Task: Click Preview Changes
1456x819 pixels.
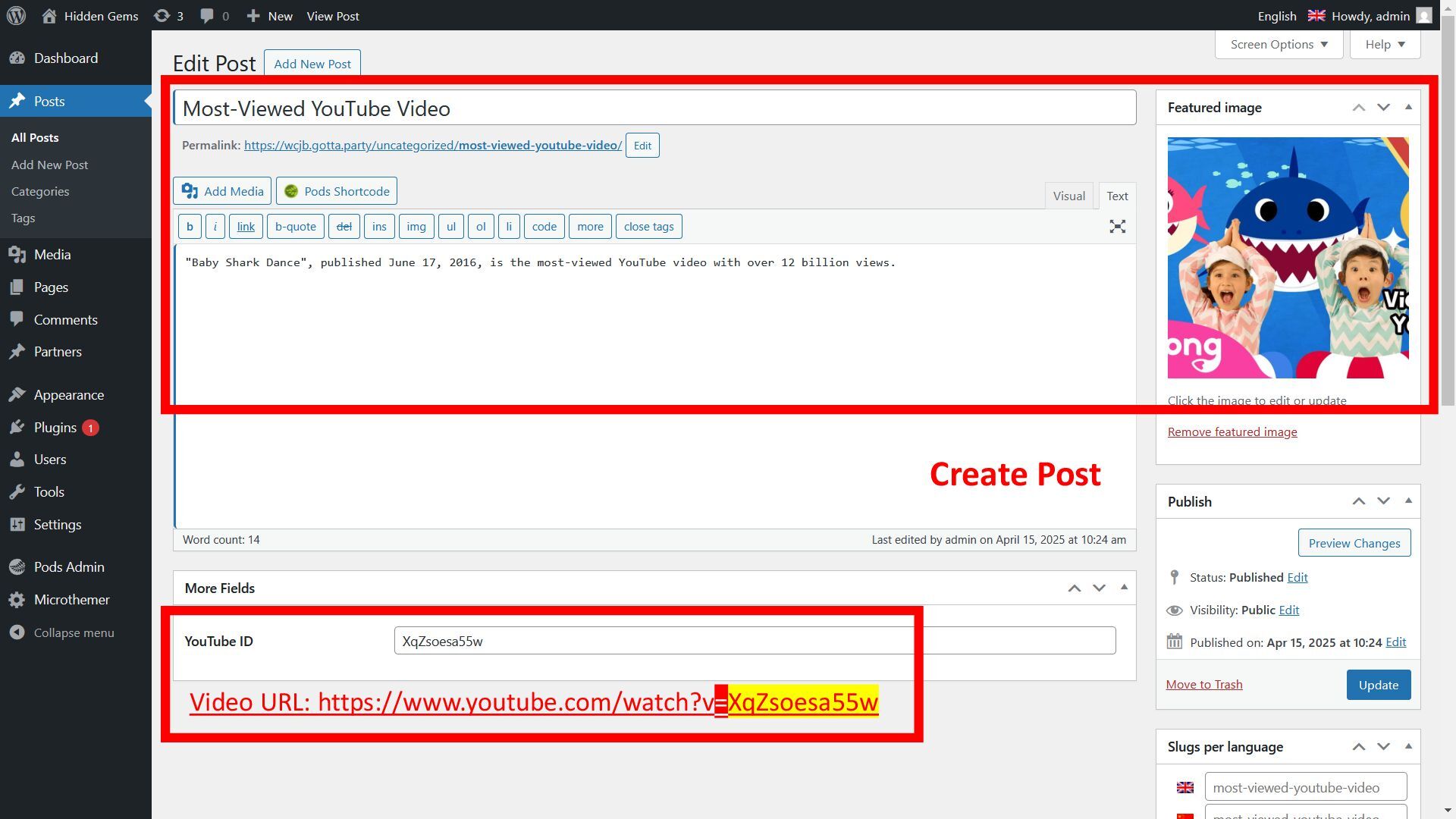Action: 1354,543
